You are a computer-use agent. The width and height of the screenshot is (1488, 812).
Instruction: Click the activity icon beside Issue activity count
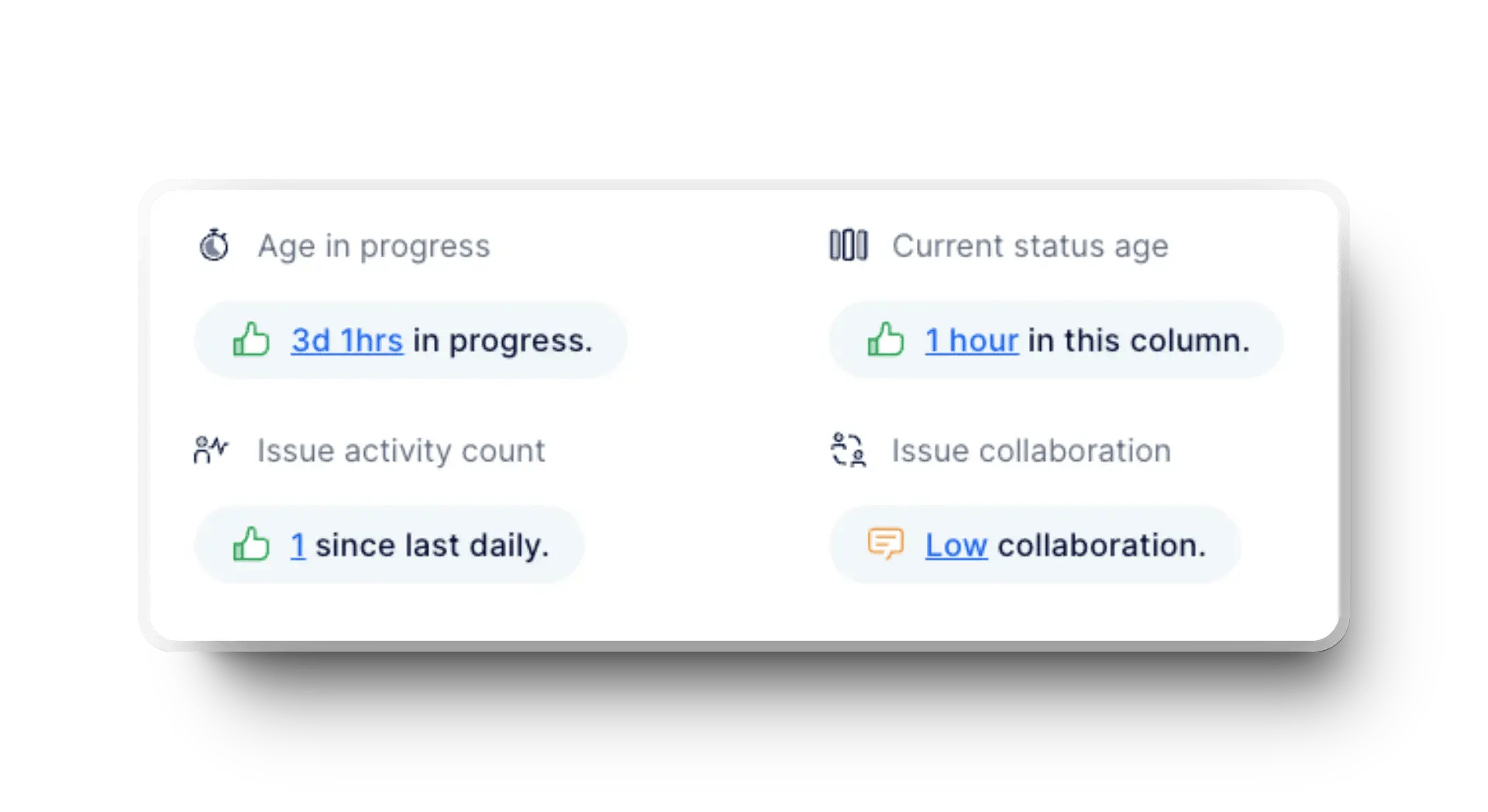point(211,449)
